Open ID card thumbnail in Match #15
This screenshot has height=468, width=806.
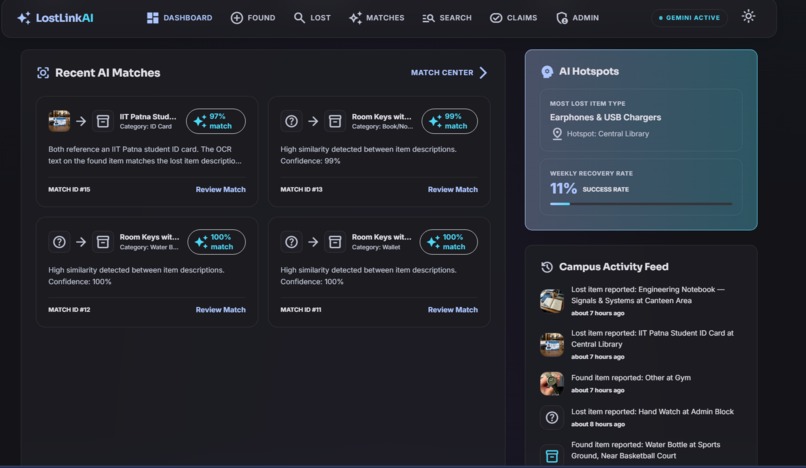coord(59,121)
